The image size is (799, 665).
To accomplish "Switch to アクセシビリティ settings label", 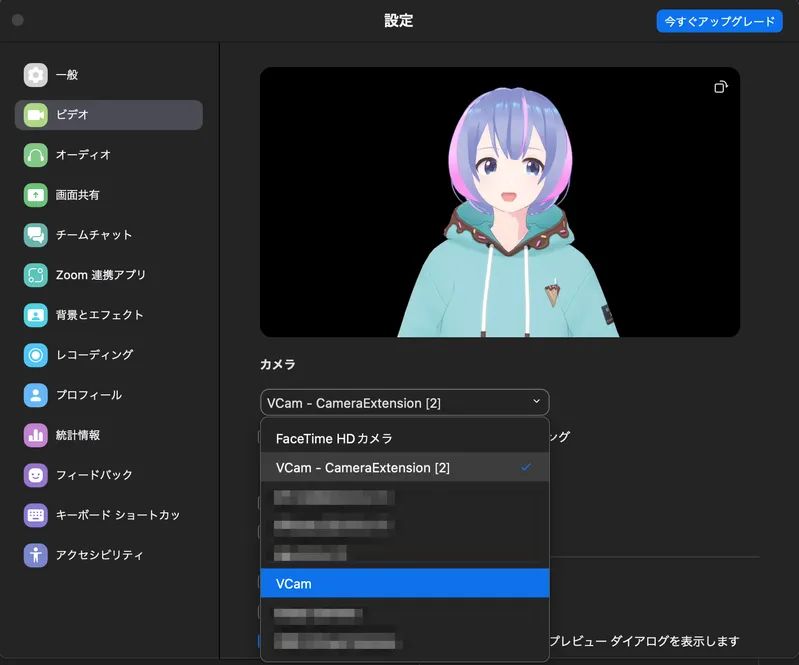I will [x=99, y=555].
